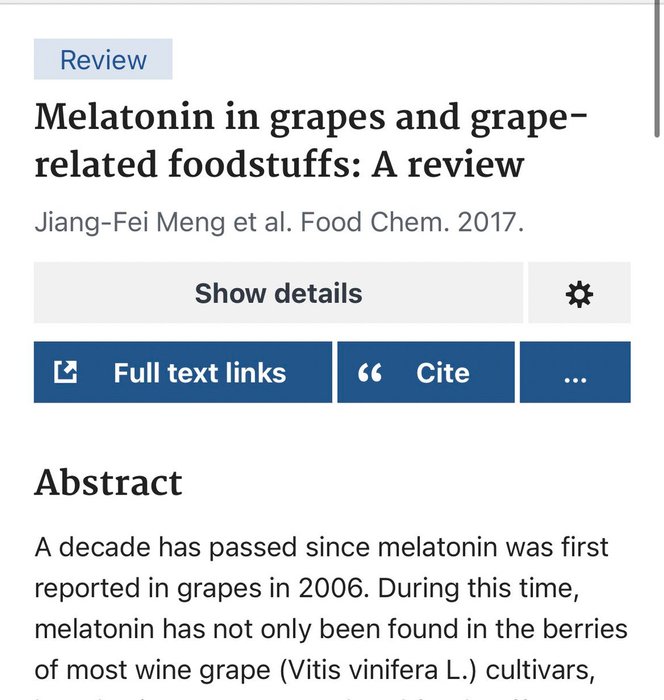Open the display options gear icon
Image resolution: width=664 pixels, height=700 pixels.
[579, 294]
